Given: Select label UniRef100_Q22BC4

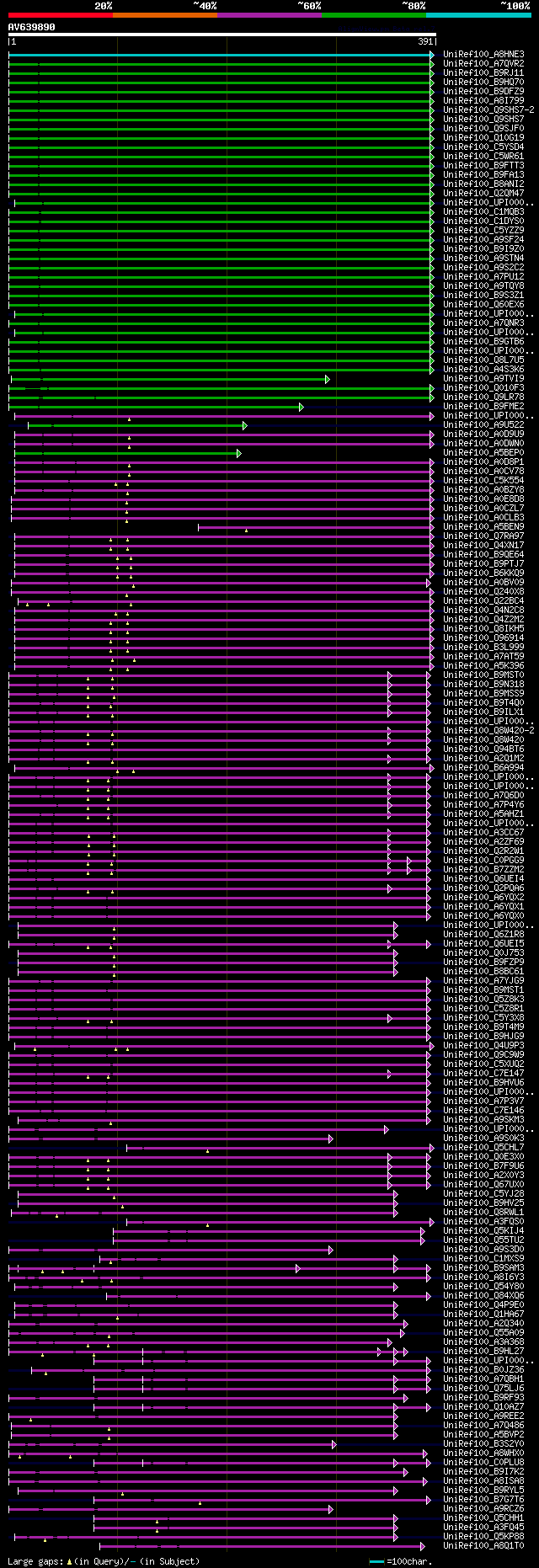Looking at the screenshot, I should pos(483,601).
